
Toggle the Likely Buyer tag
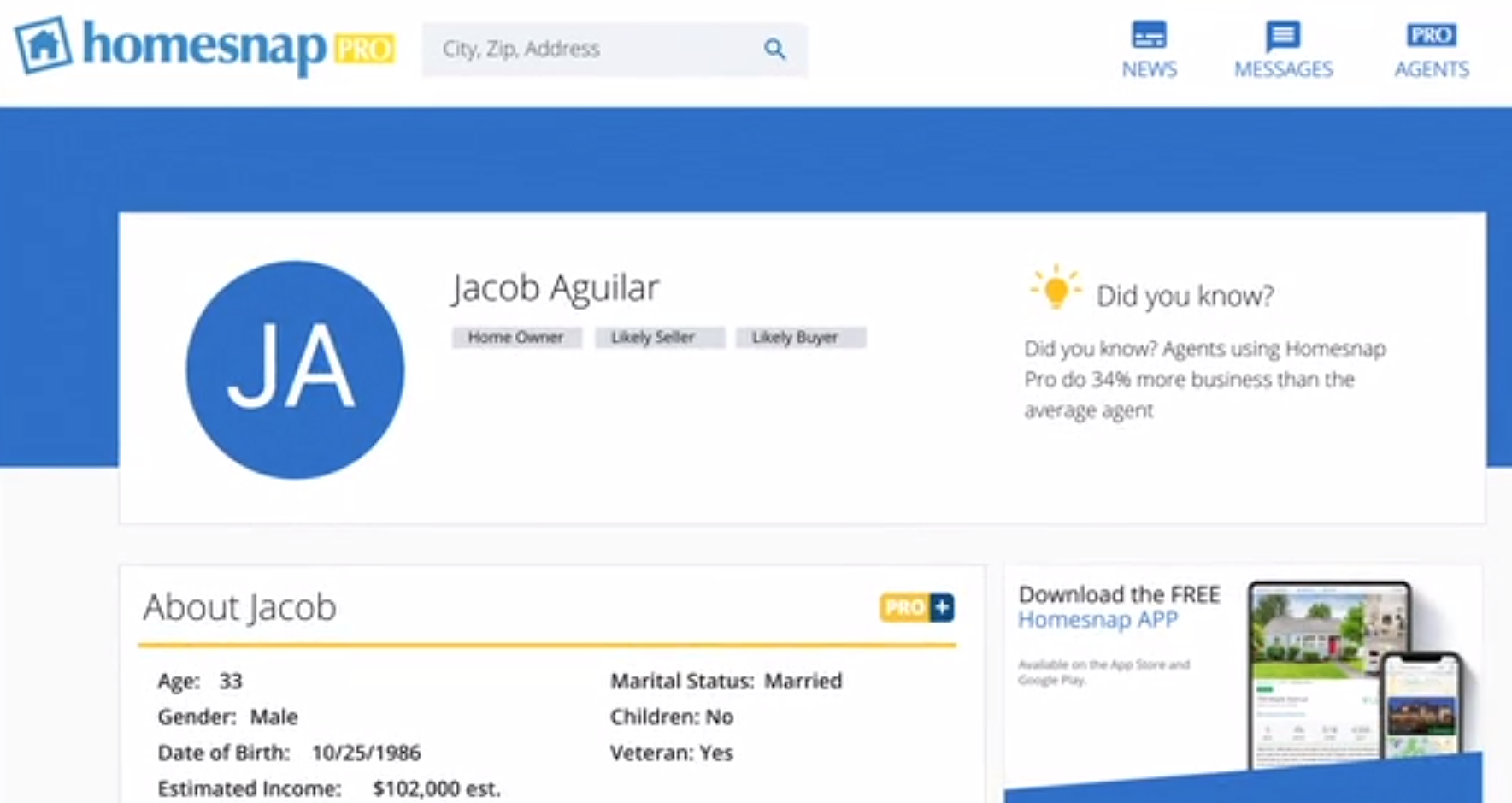click(x=799, y=337)
